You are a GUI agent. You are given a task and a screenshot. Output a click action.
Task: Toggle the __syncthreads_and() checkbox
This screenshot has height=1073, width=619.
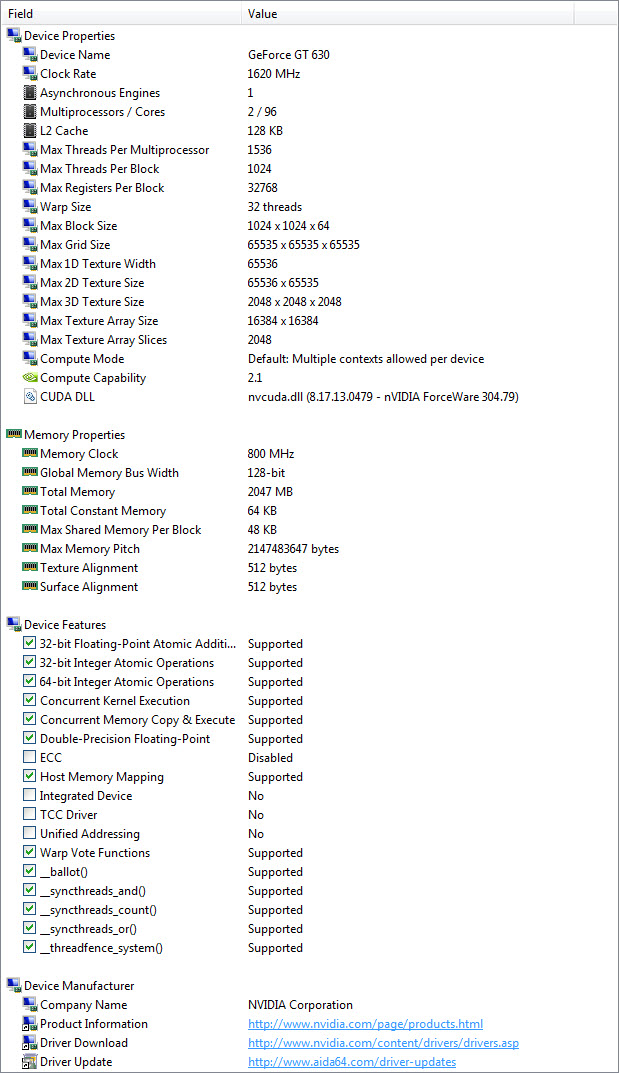click(x=29, y=890)
